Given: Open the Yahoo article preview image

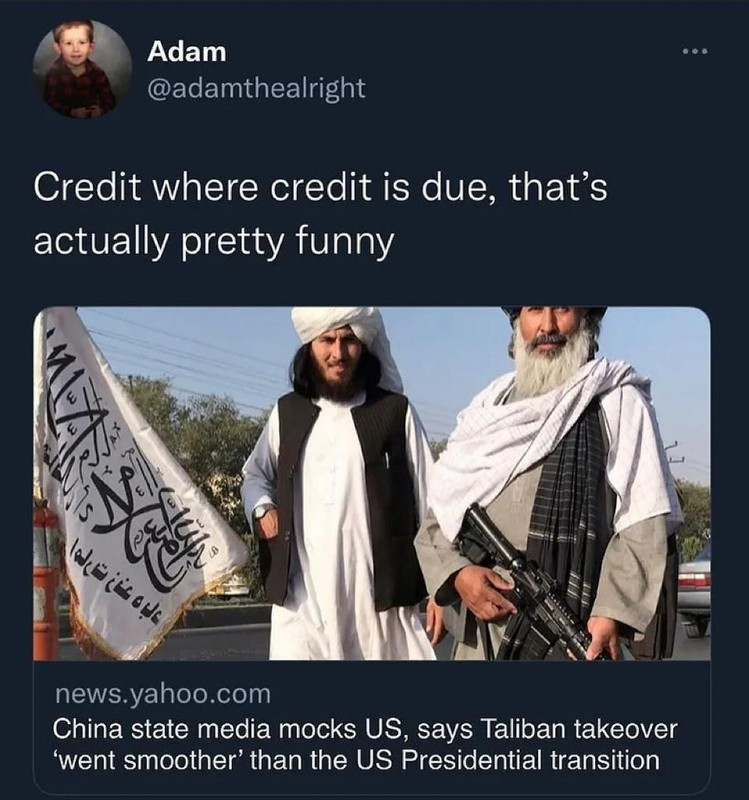Looking at the screenshot, I should 371,483.
